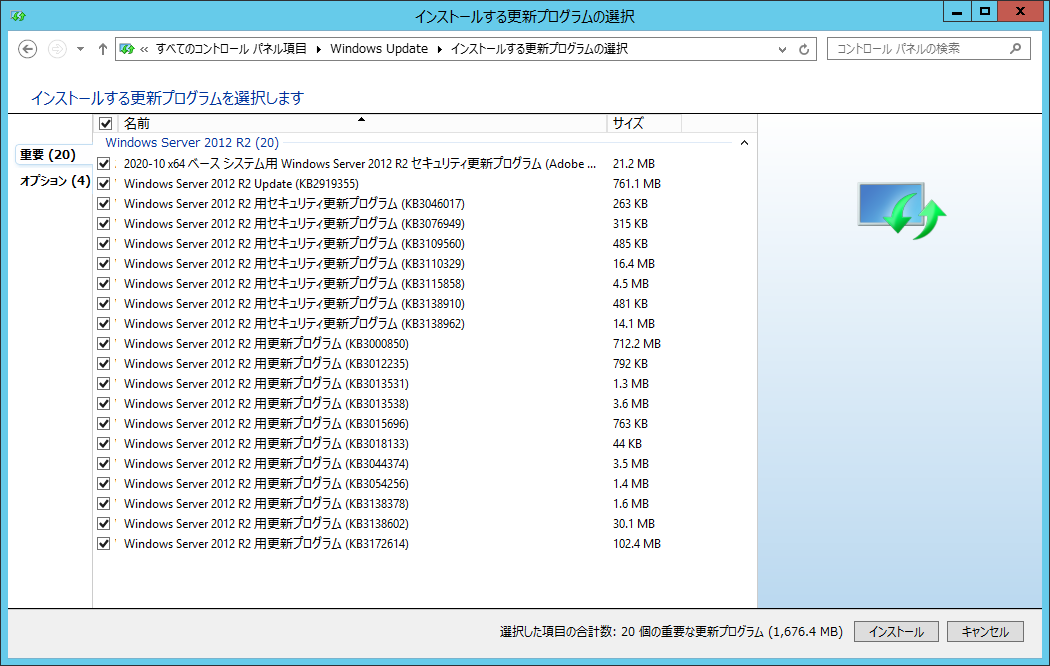Focus the control panel search field
The width and height of the screenshot is (1050, 666).
928,49
